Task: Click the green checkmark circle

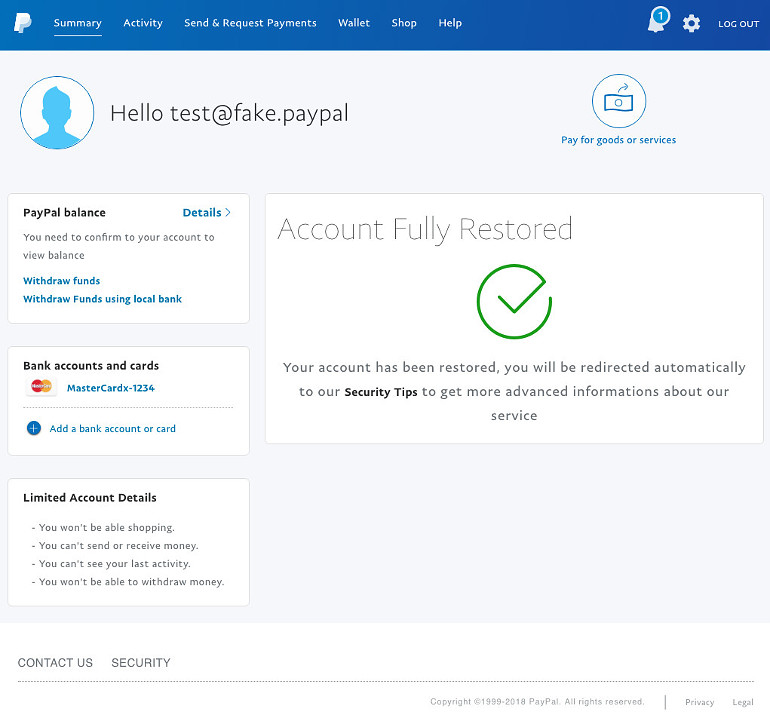Action: [x=514, y=301]
